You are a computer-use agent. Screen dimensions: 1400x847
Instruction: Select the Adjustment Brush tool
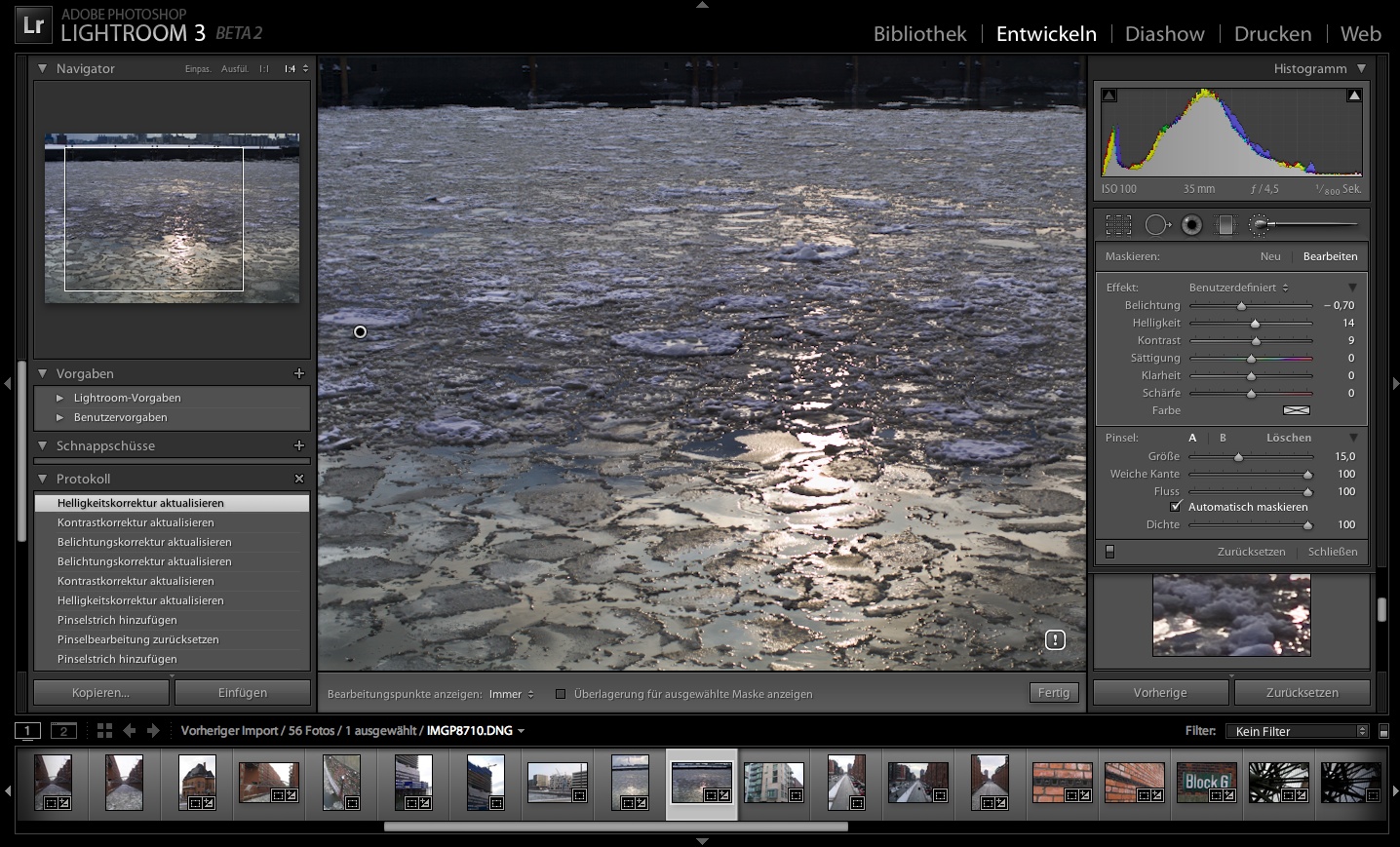click(1259, 224)
